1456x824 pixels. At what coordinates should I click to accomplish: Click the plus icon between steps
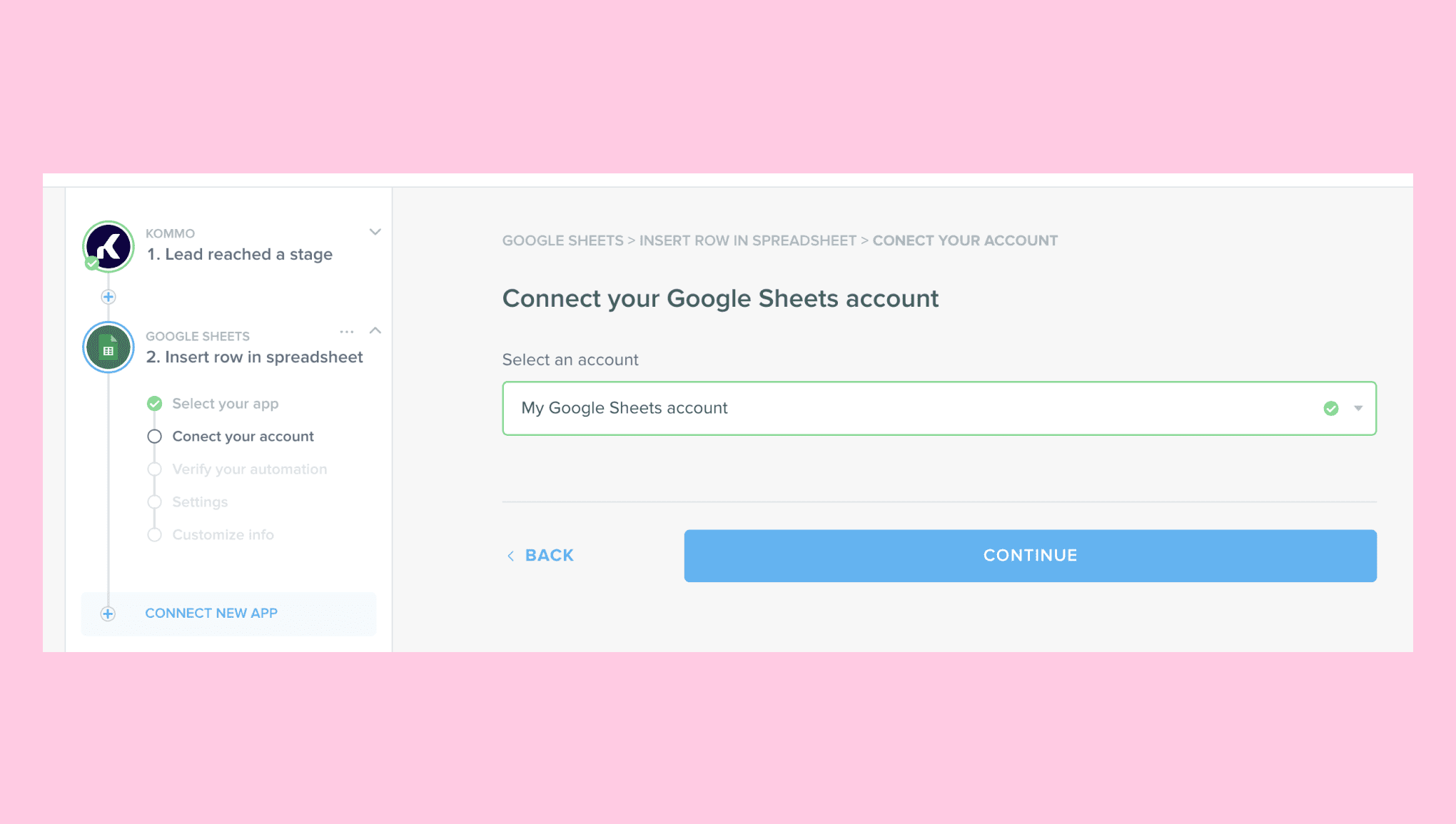point(108,297)
